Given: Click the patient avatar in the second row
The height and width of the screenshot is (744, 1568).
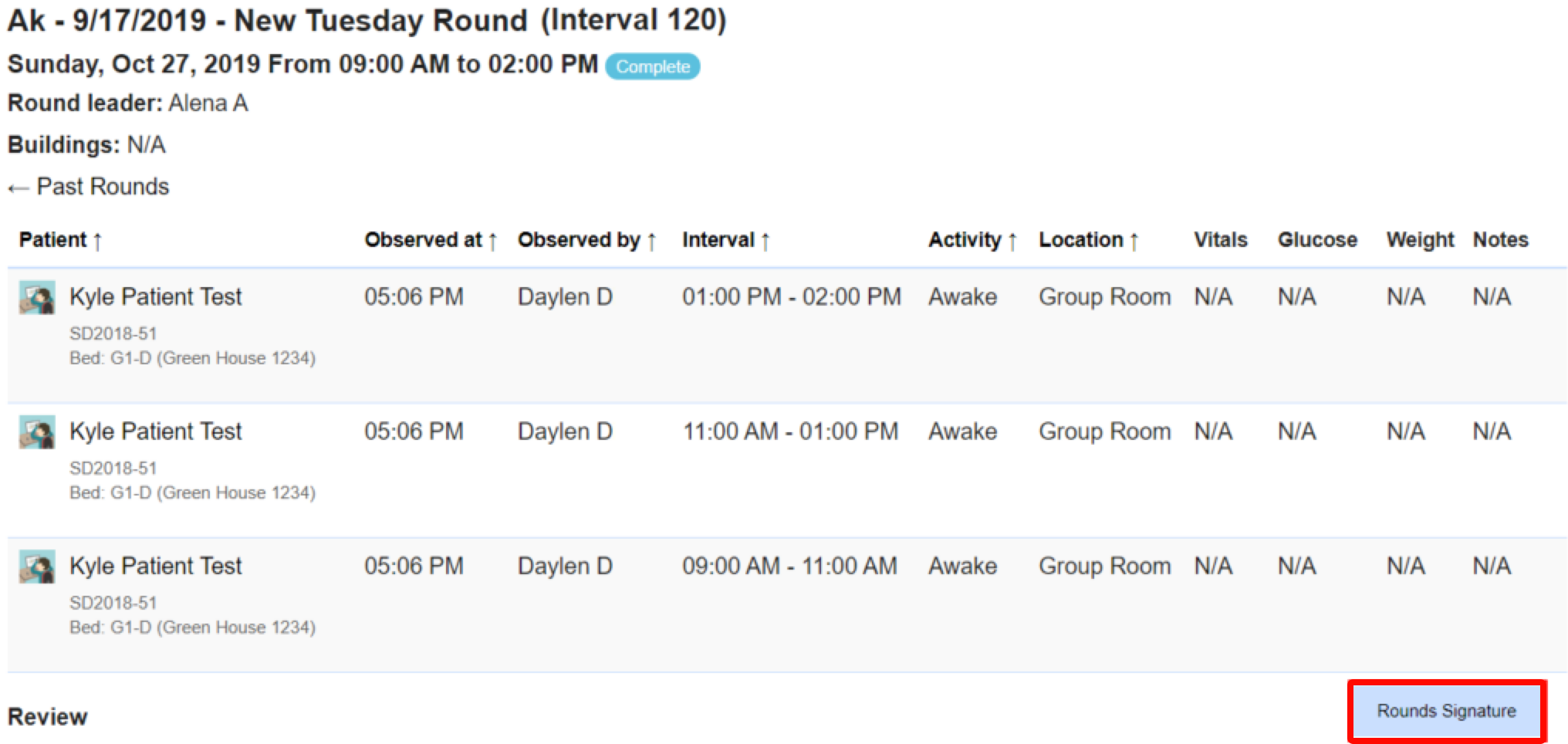Looking at the screenshot, I should coord(39,431).
